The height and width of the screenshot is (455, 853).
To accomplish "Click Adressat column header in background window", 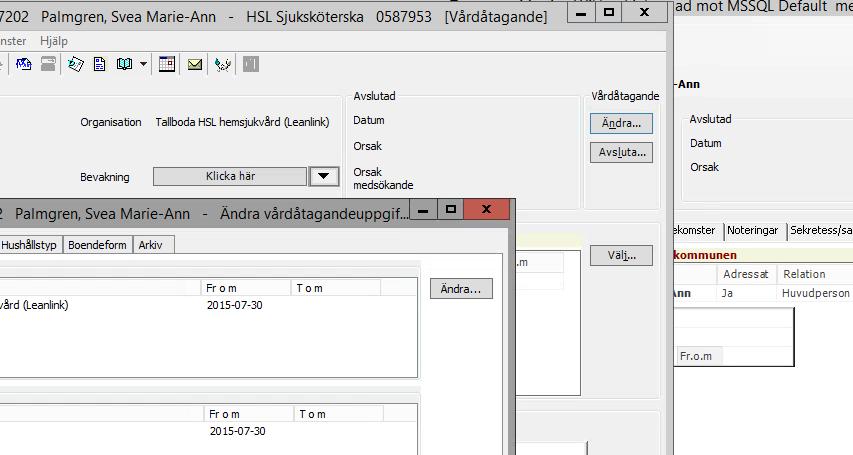I will (x=746, y=274).
